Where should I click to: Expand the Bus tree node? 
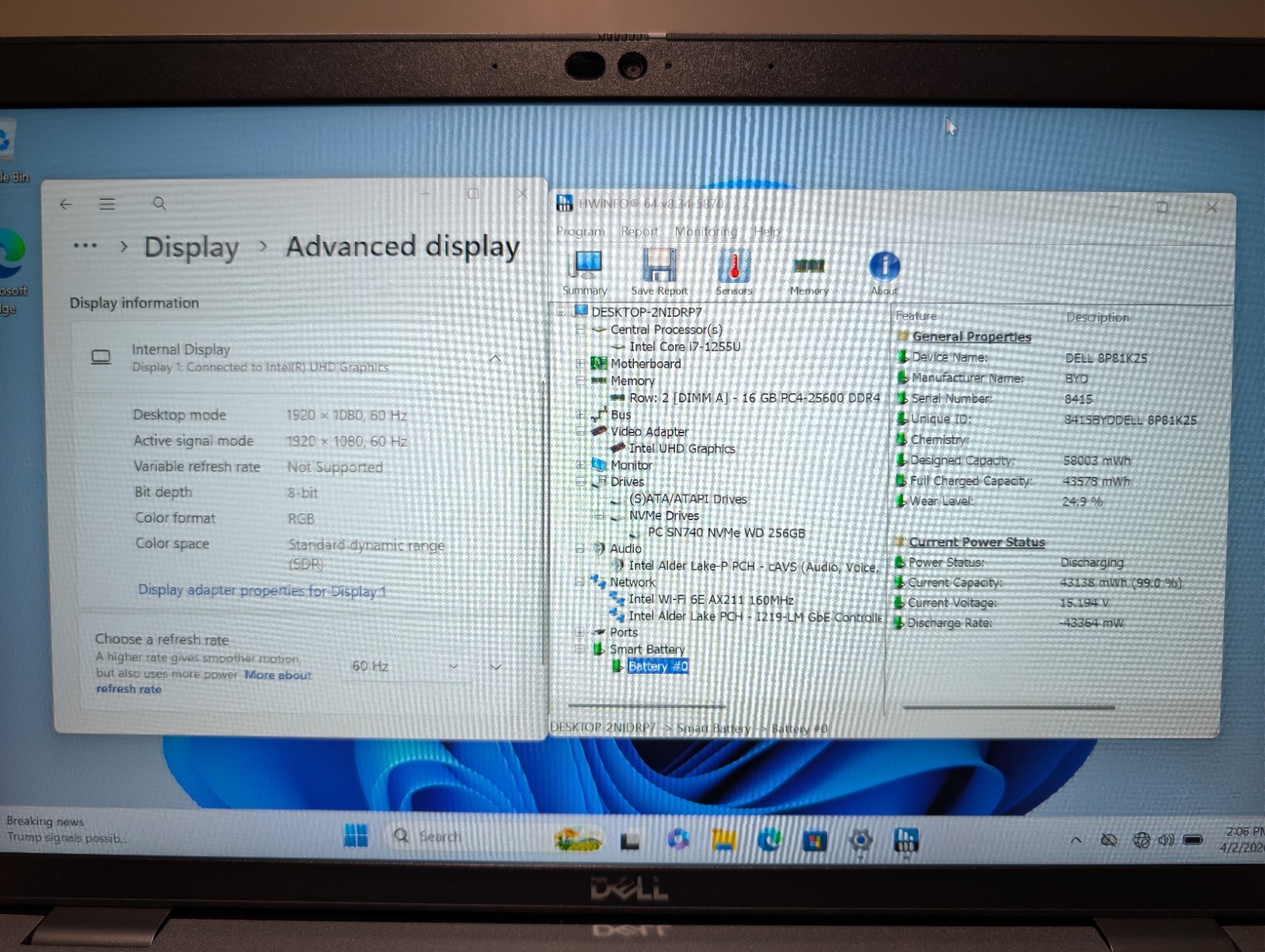click(x=580, y=414)
